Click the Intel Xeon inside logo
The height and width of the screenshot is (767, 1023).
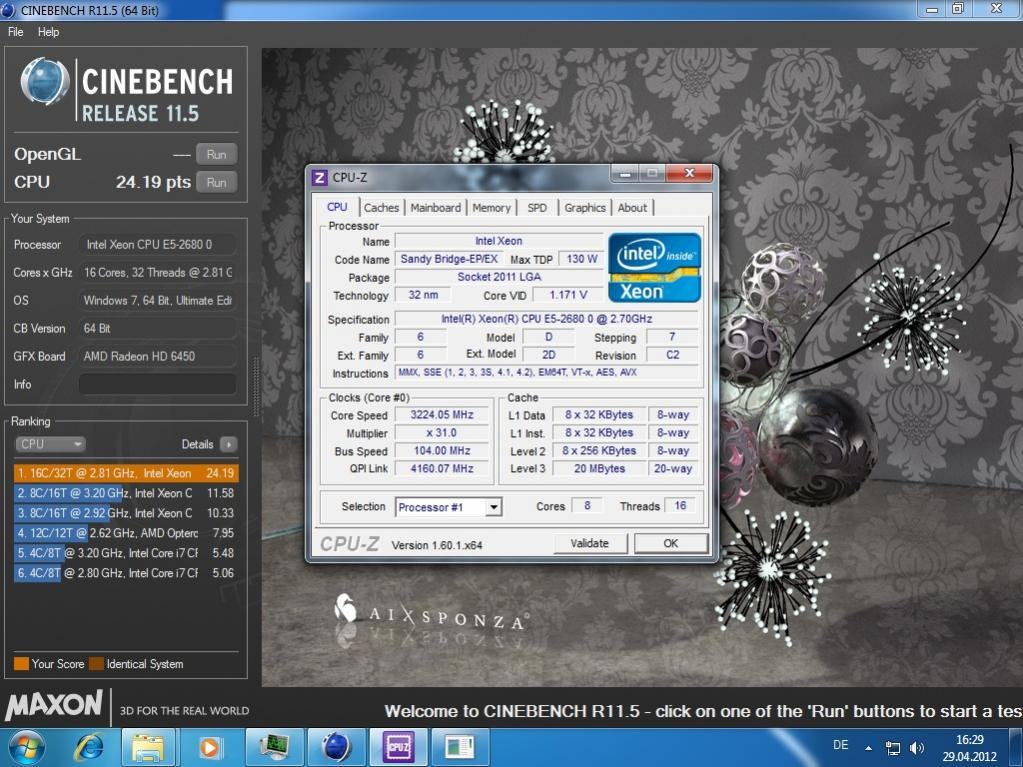pyautogui.click(x=654, y=267)
